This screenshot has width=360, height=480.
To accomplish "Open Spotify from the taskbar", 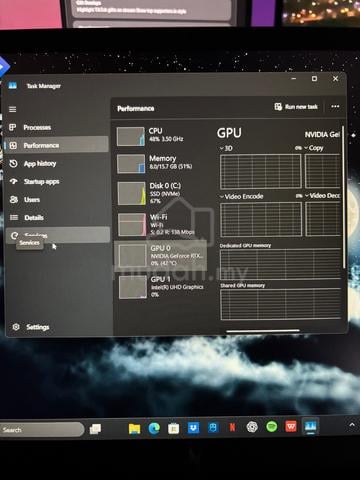I will click(x=272, y=426).
